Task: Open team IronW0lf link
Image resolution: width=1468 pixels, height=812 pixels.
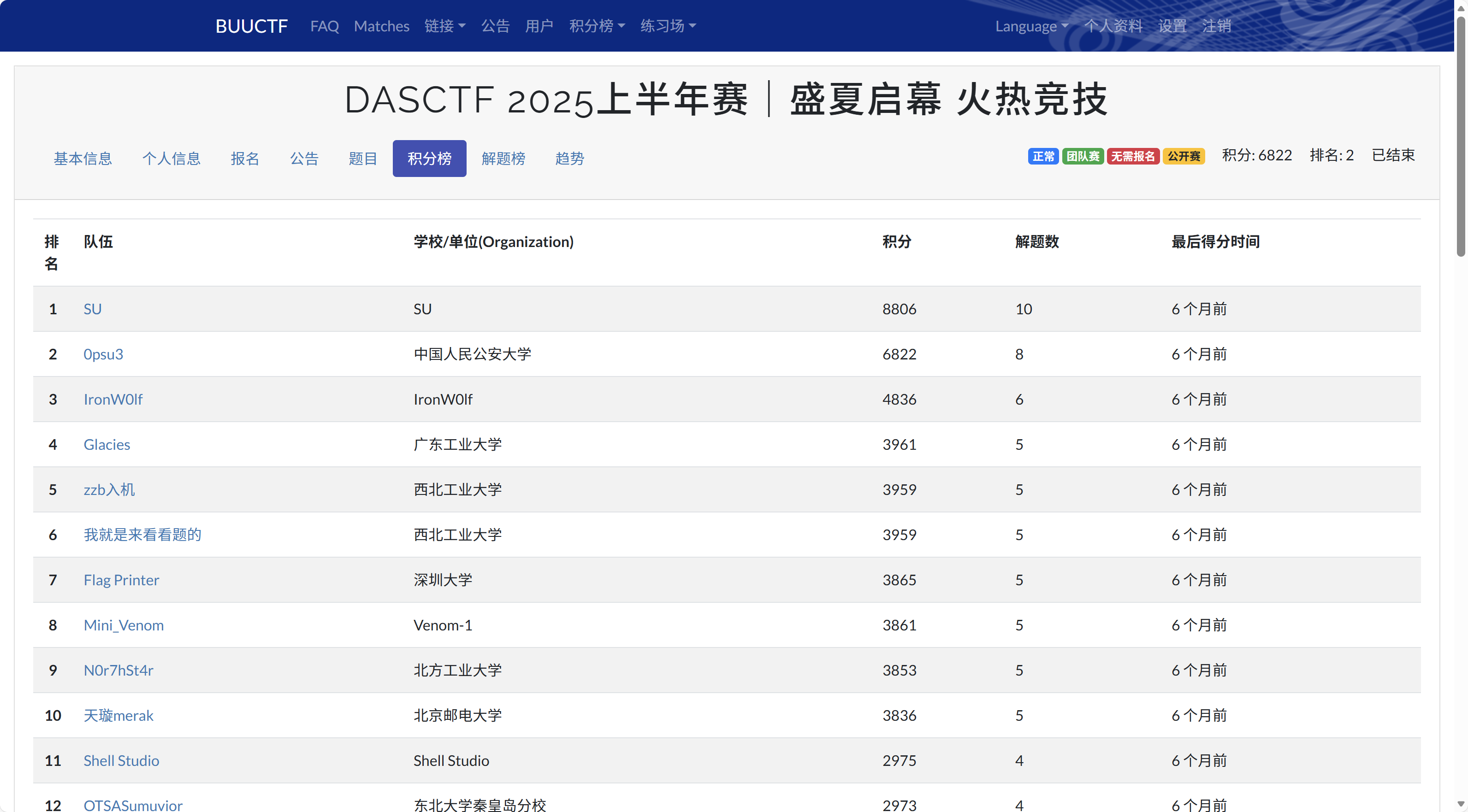Action: click(x=113, y=399)
